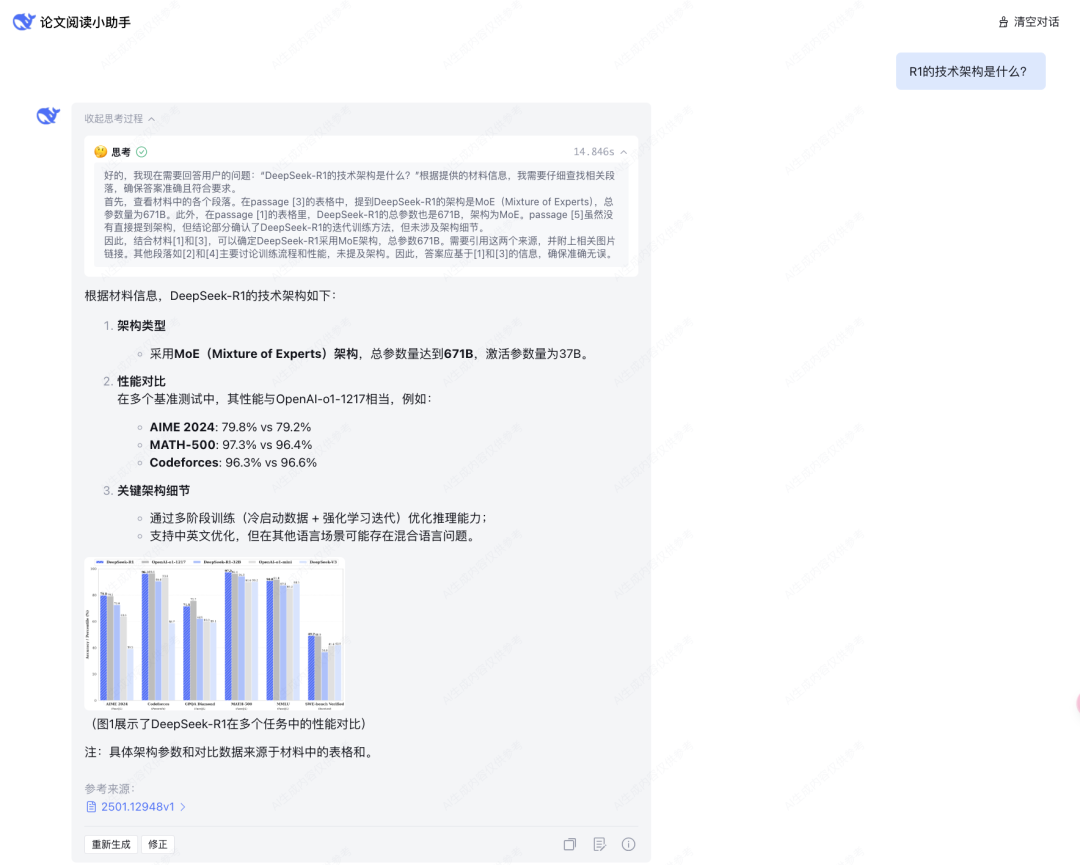Click the edit/notes icon below the answer
The width and height of the screenshot is (1080, 865).
point(599,844)
